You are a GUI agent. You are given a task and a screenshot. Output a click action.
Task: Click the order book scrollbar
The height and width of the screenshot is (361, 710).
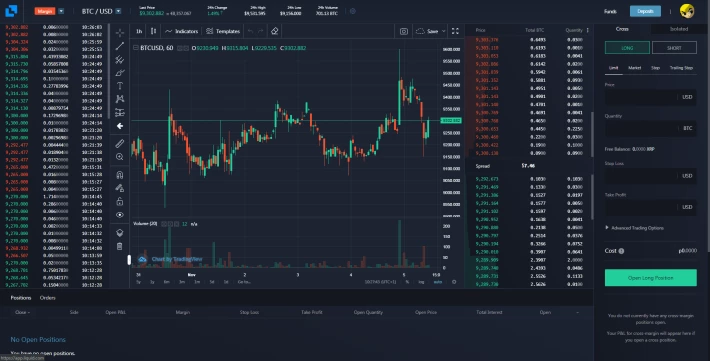click(592, 134)
